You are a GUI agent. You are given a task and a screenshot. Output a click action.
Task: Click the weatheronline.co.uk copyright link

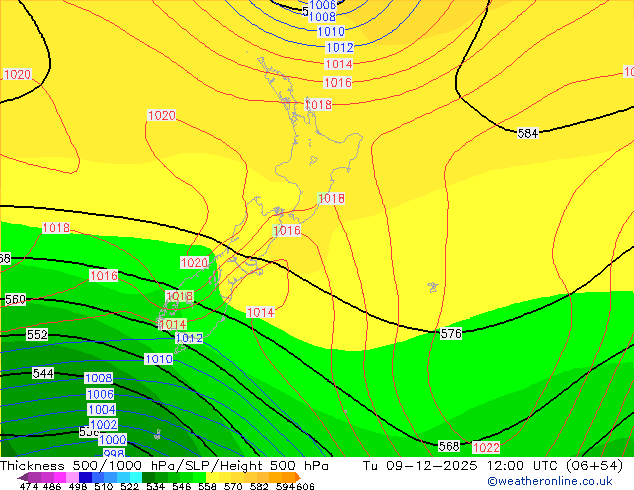550,481
